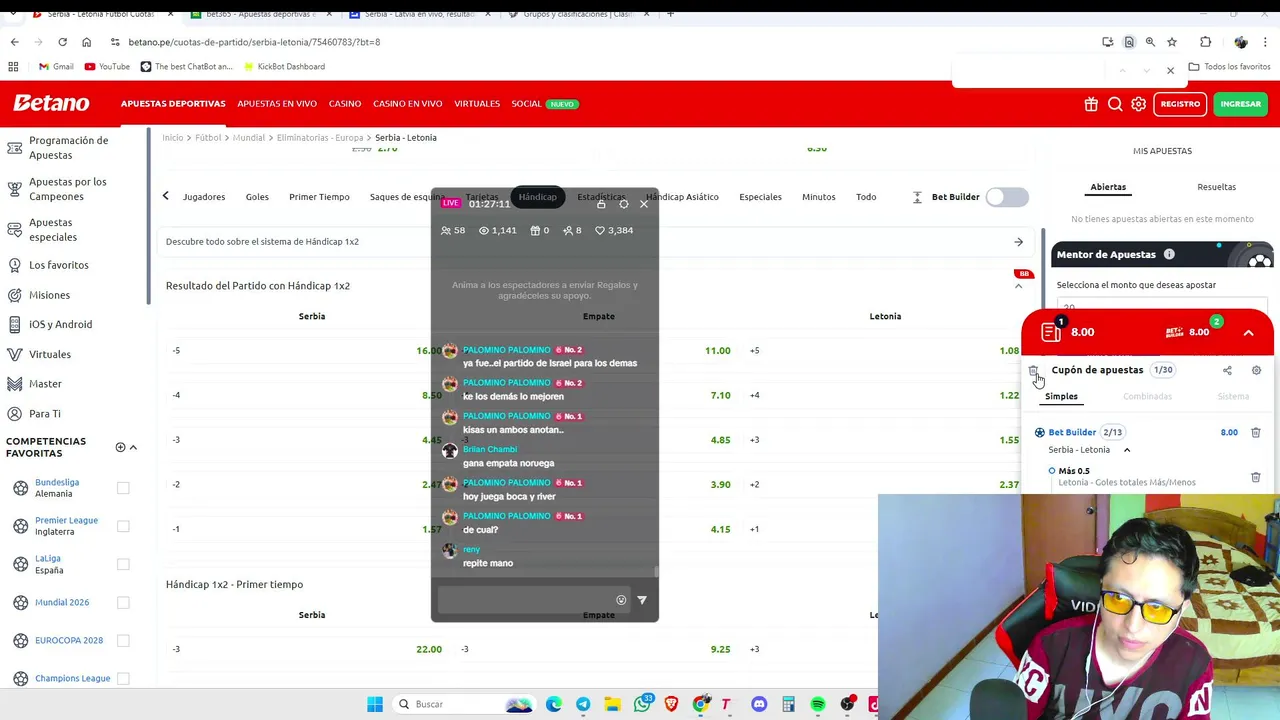Open Discord from the taskbar
Viewport: 1280px width, 720px height.
[759, 704]
